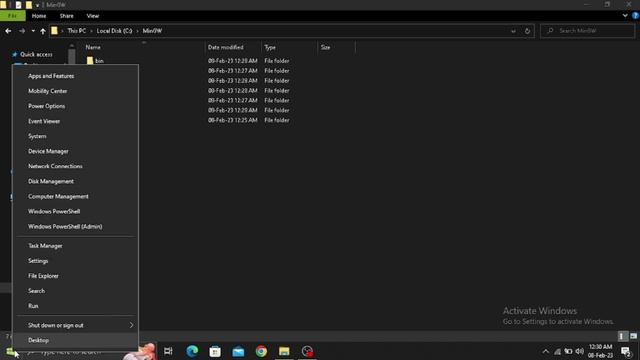Open Microsoft Store from taskbar
Viewport: 640px width, 360px height.
(x=215, y=351)
